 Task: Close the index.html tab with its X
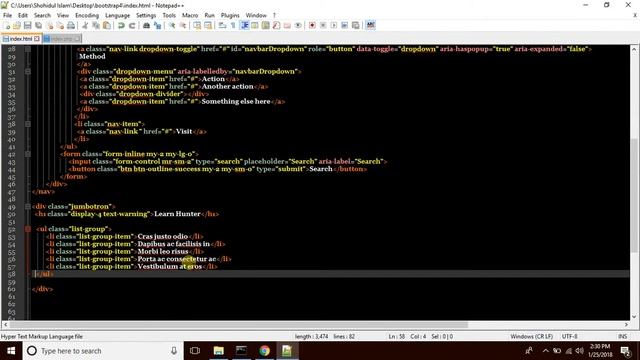(37, 39)
